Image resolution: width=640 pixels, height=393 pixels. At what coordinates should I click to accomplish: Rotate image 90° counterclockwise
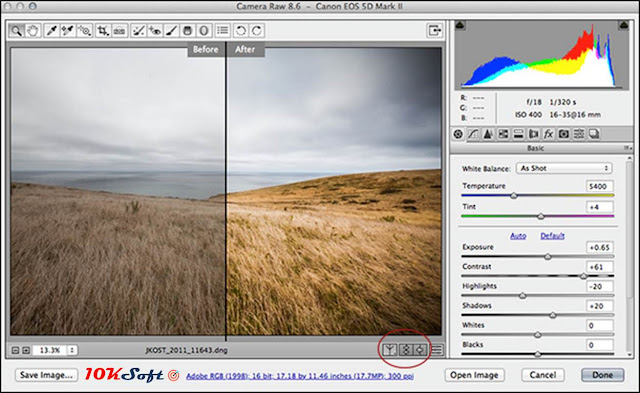241,31
